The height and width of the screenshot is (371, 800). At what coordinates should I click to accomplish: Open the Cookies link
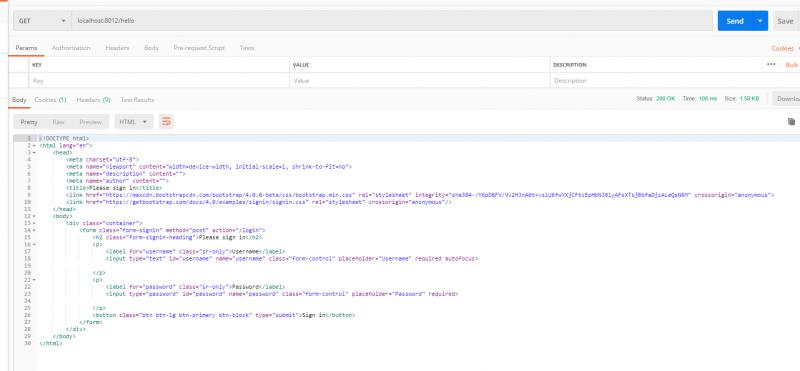783,48
